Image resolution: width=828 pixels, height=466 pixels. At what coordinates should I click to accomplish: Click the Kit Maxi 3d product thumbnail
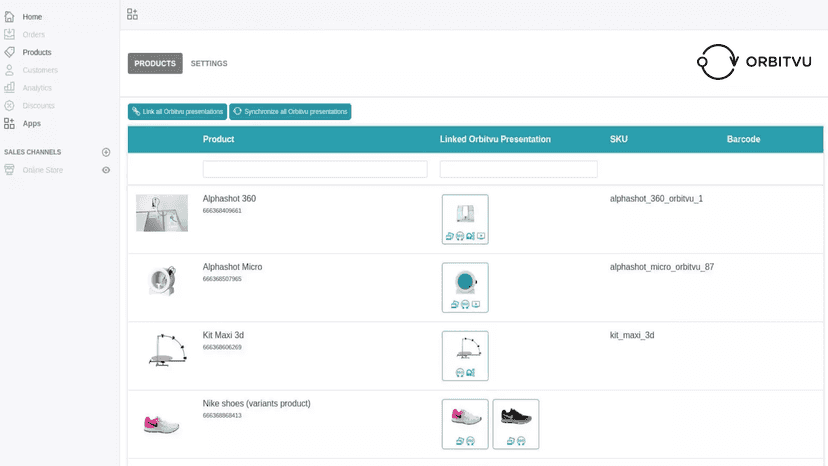click(x=167, y=350)
